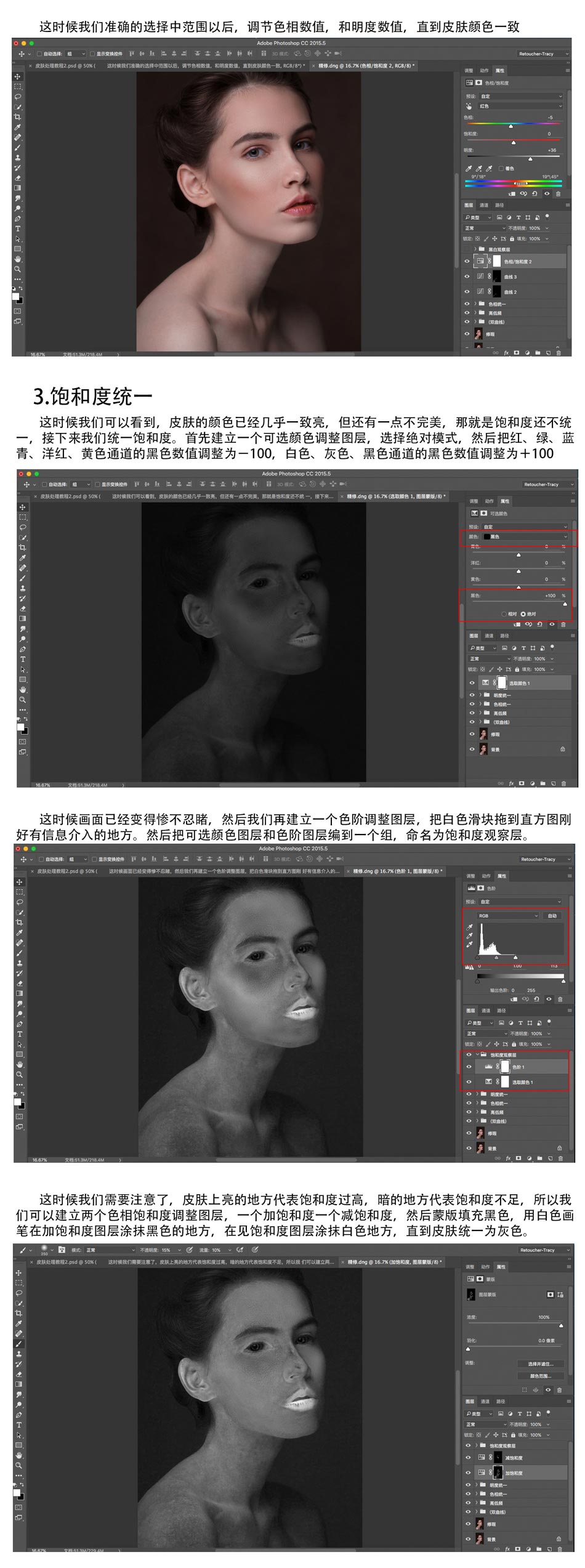585x1568 pixels.
Task: Click the 选取颜色 1 adjustment icon in the 饱和度观察层 group
Action: [x=488, y=1081]
